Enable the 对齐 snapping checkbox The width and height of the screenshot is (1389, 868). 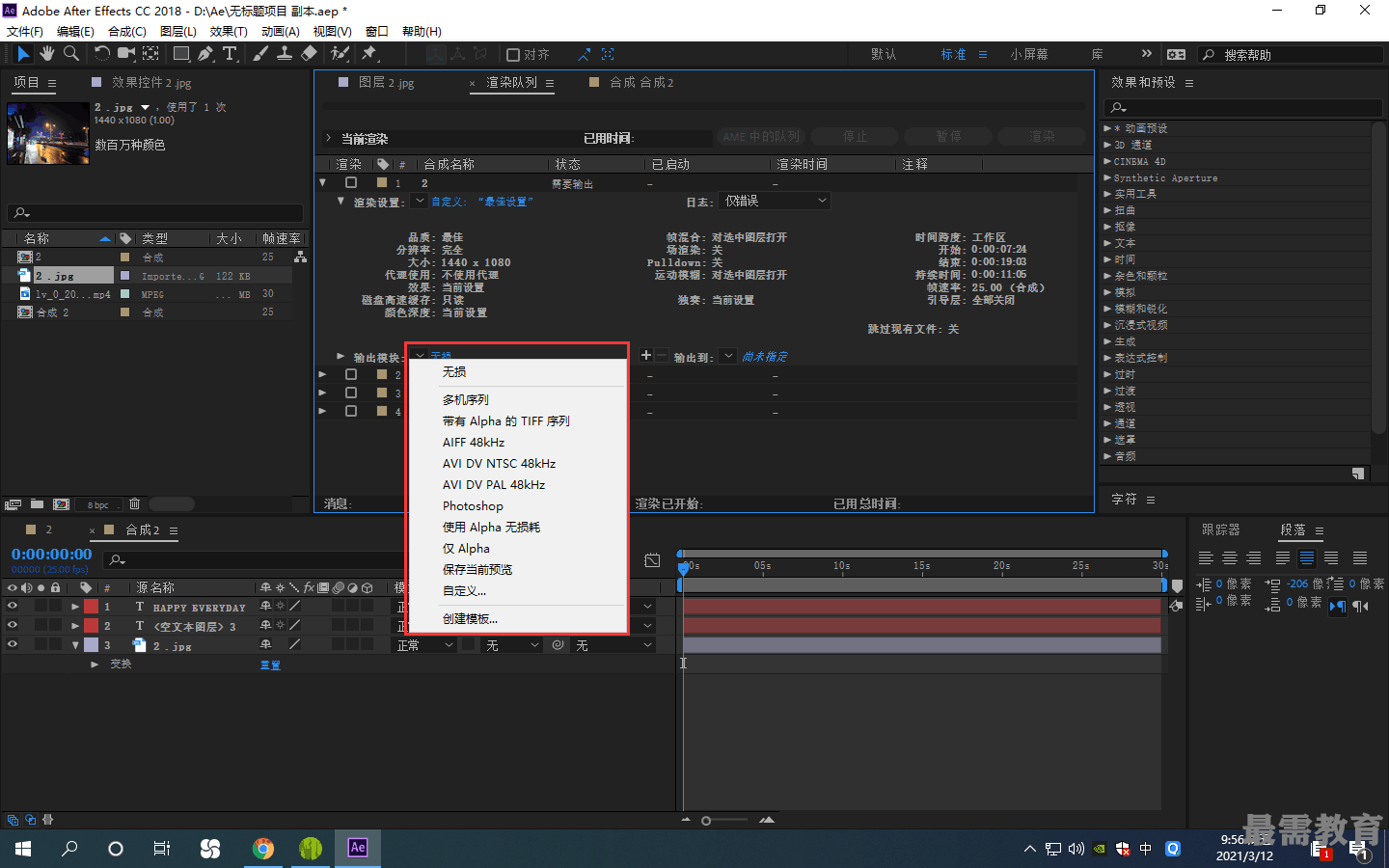(x=513, y=55)
